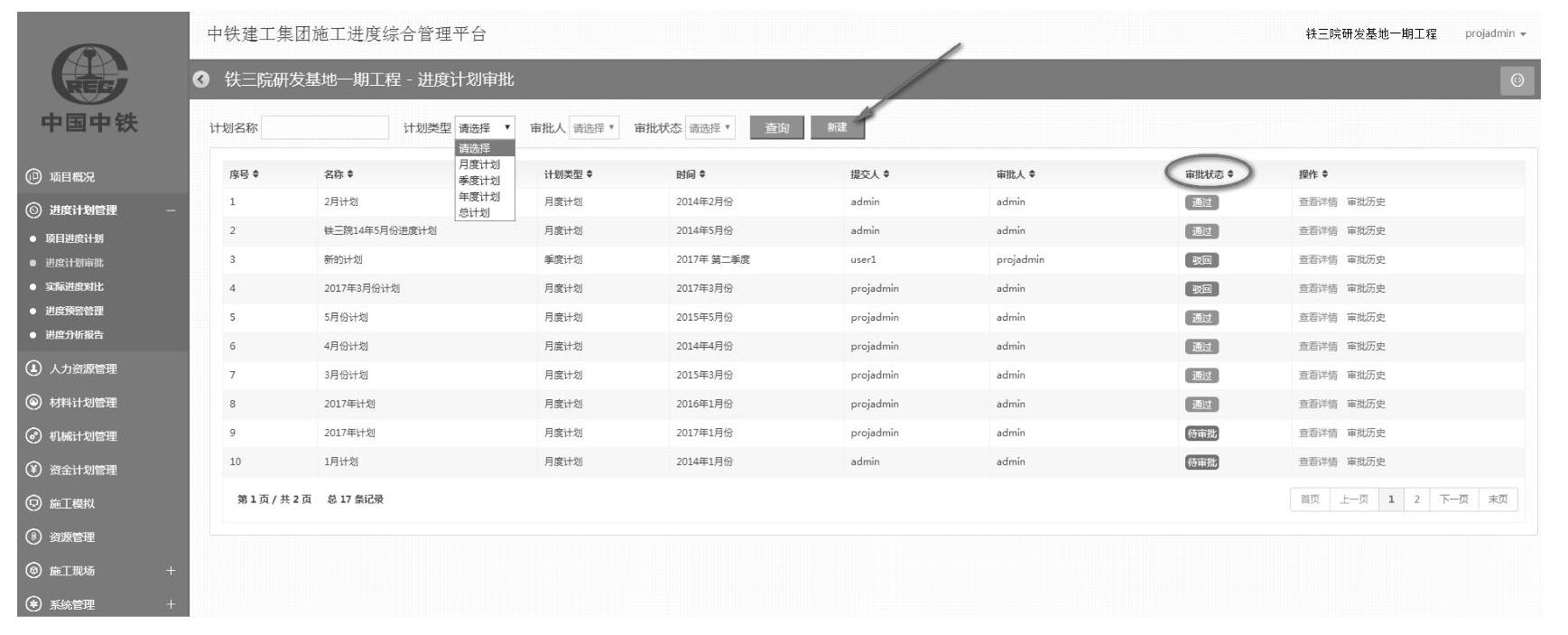This screenshot has height=635, width=1568.
Task: Go to 进度计划审批 submenu
Action: tap(75, 263)
